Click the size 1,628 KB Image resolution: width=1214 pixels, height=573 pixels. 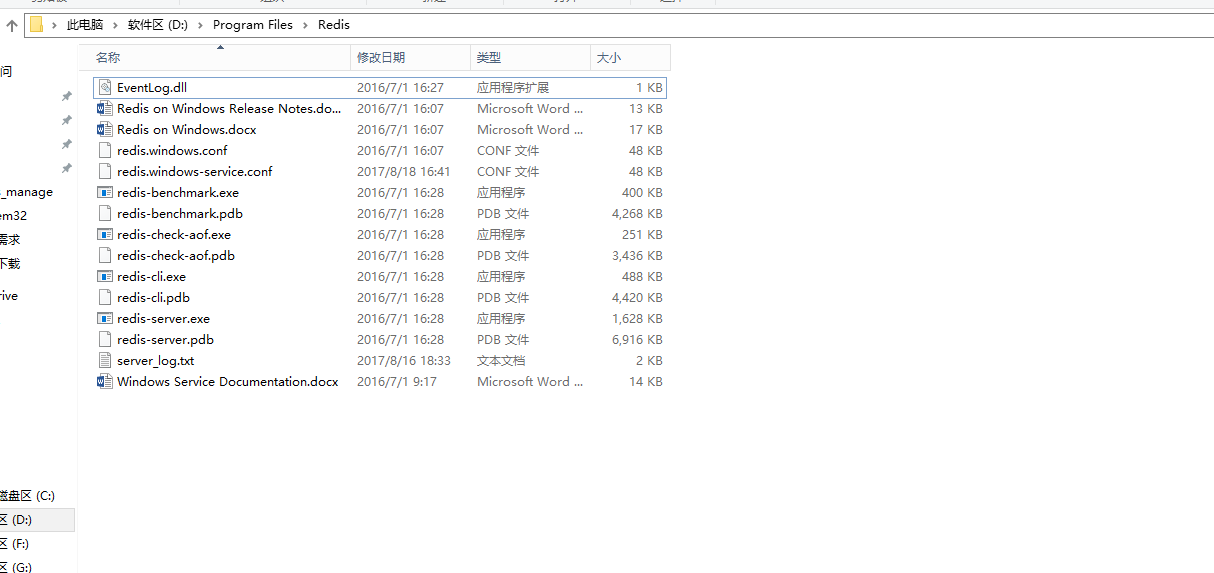point(637,319)
